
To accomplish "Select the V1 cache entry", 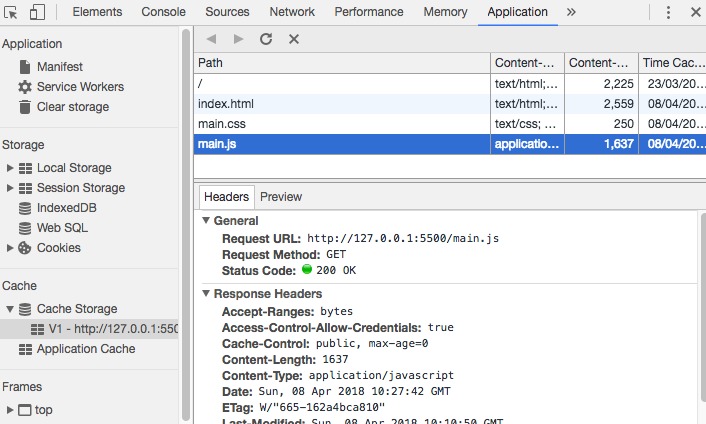I will coord(89,329).
